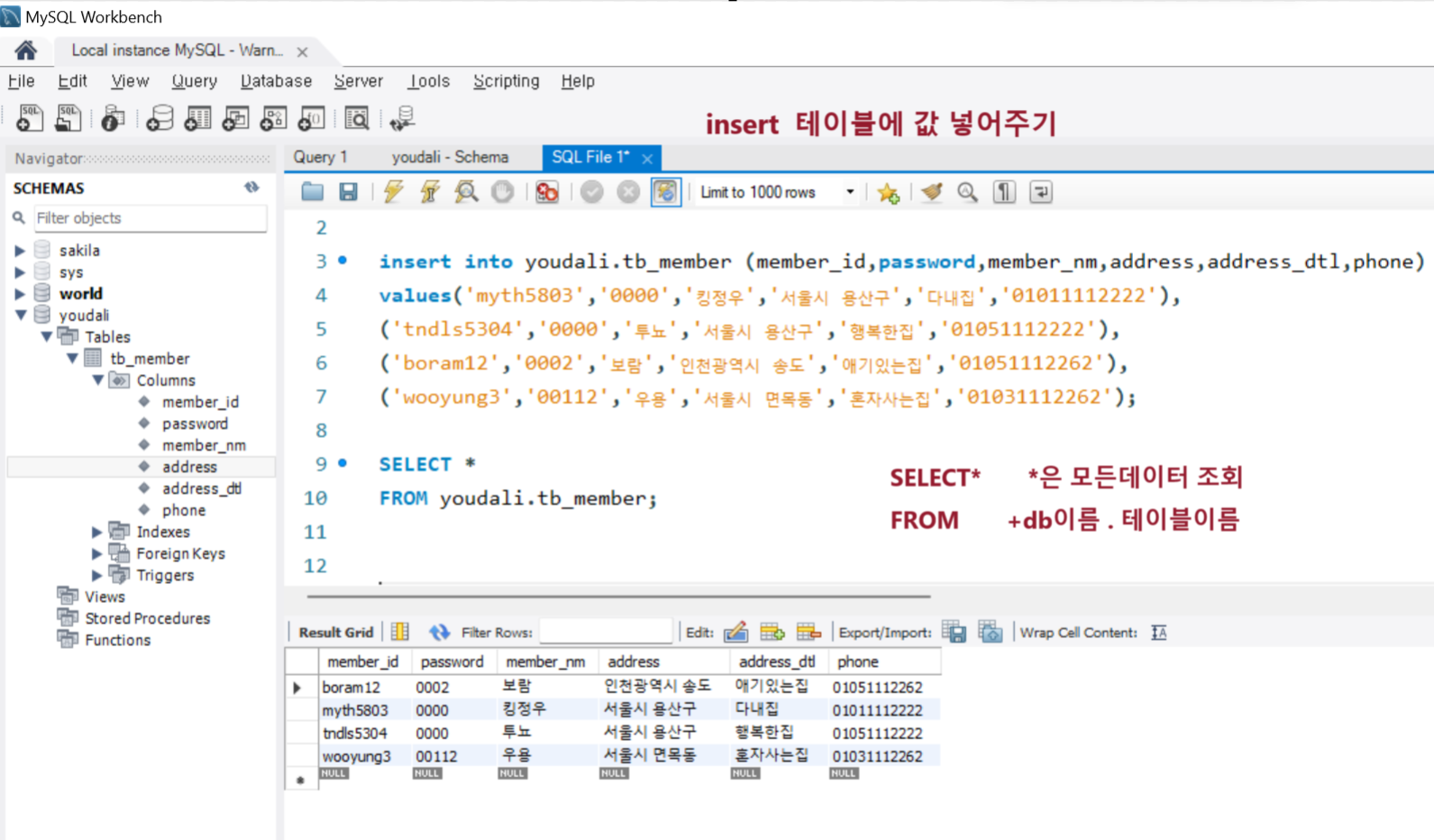Viewport: 1434px width, 840px height.
Task: Toggle display of invisible characters
Action: click(1004, 192)
